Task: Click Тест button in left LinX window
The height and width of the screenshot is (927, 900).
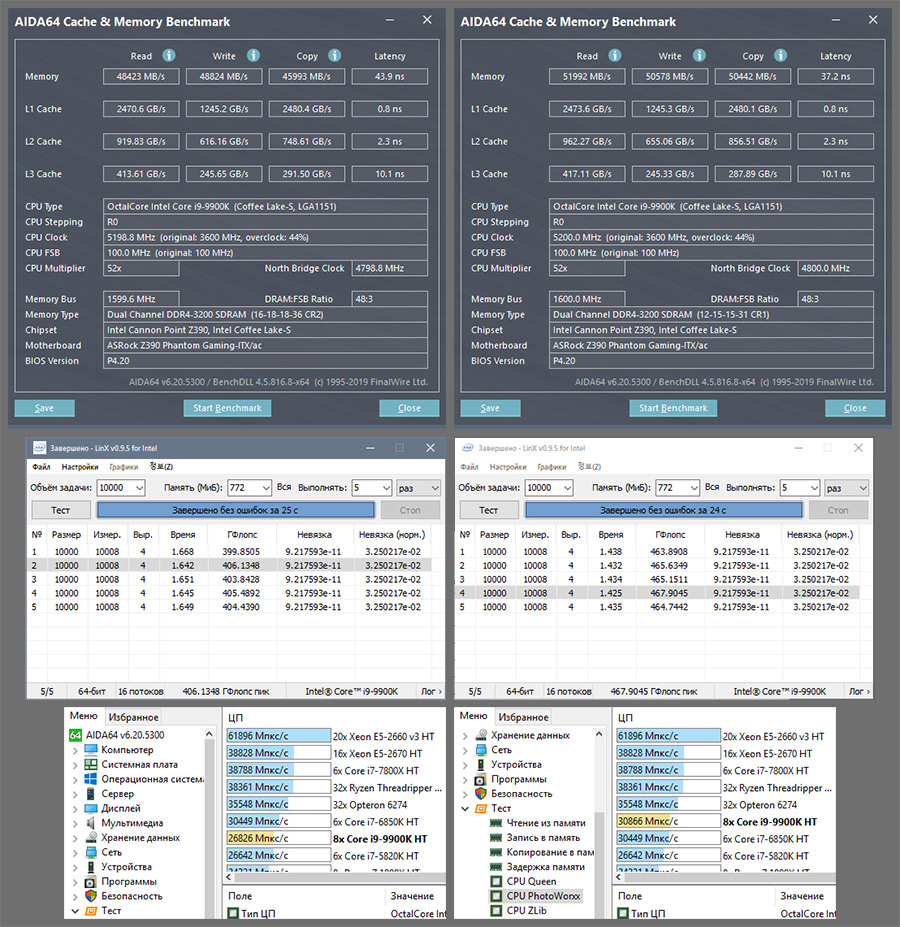Action: [60, 510]
